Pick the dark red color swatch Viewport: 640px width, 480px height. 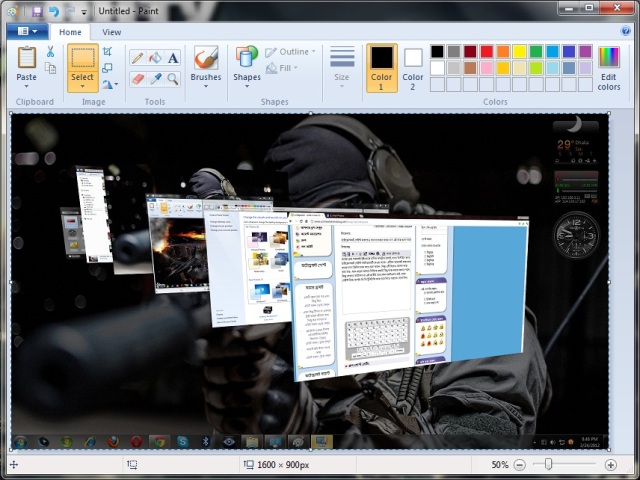(470, 51)
